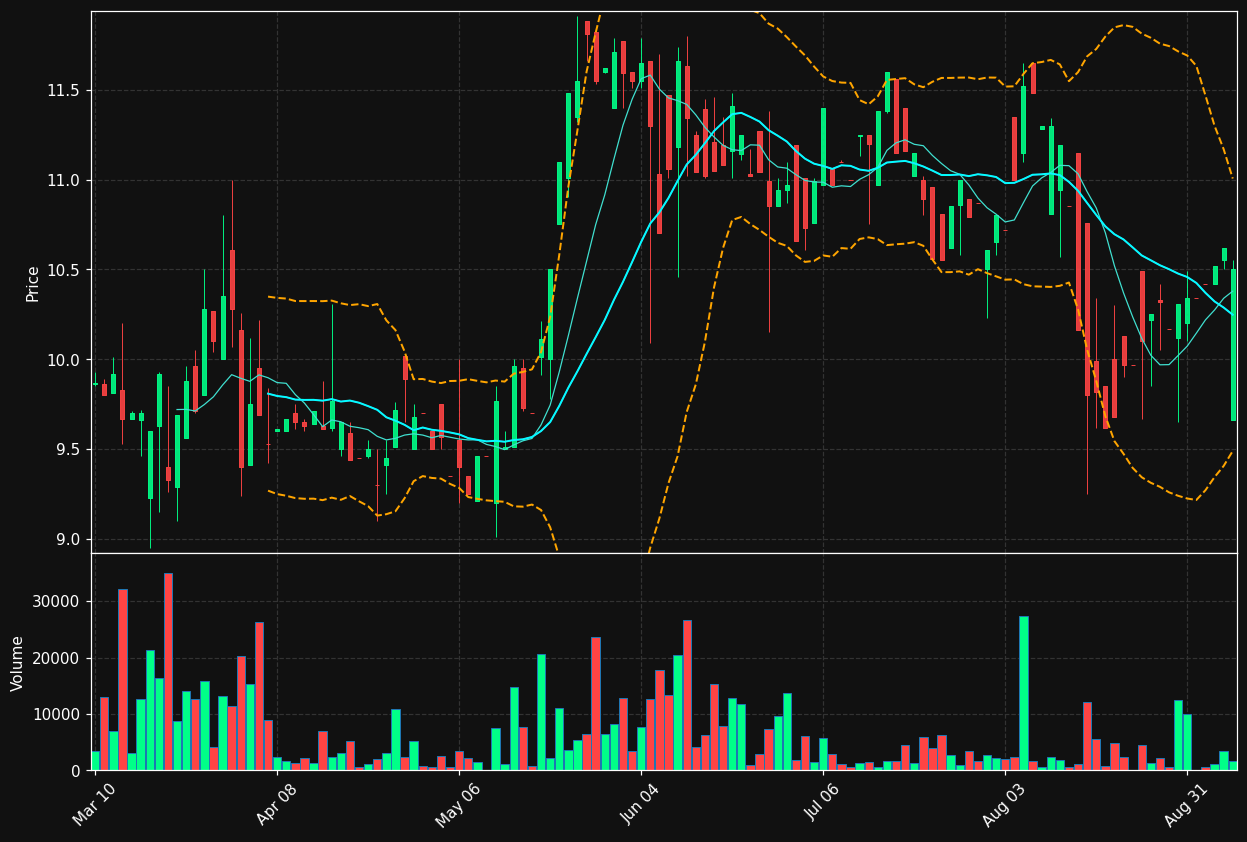Click the Aug 31 date label
This screenshot has width=1247, height=842.
coord(1186,804)
